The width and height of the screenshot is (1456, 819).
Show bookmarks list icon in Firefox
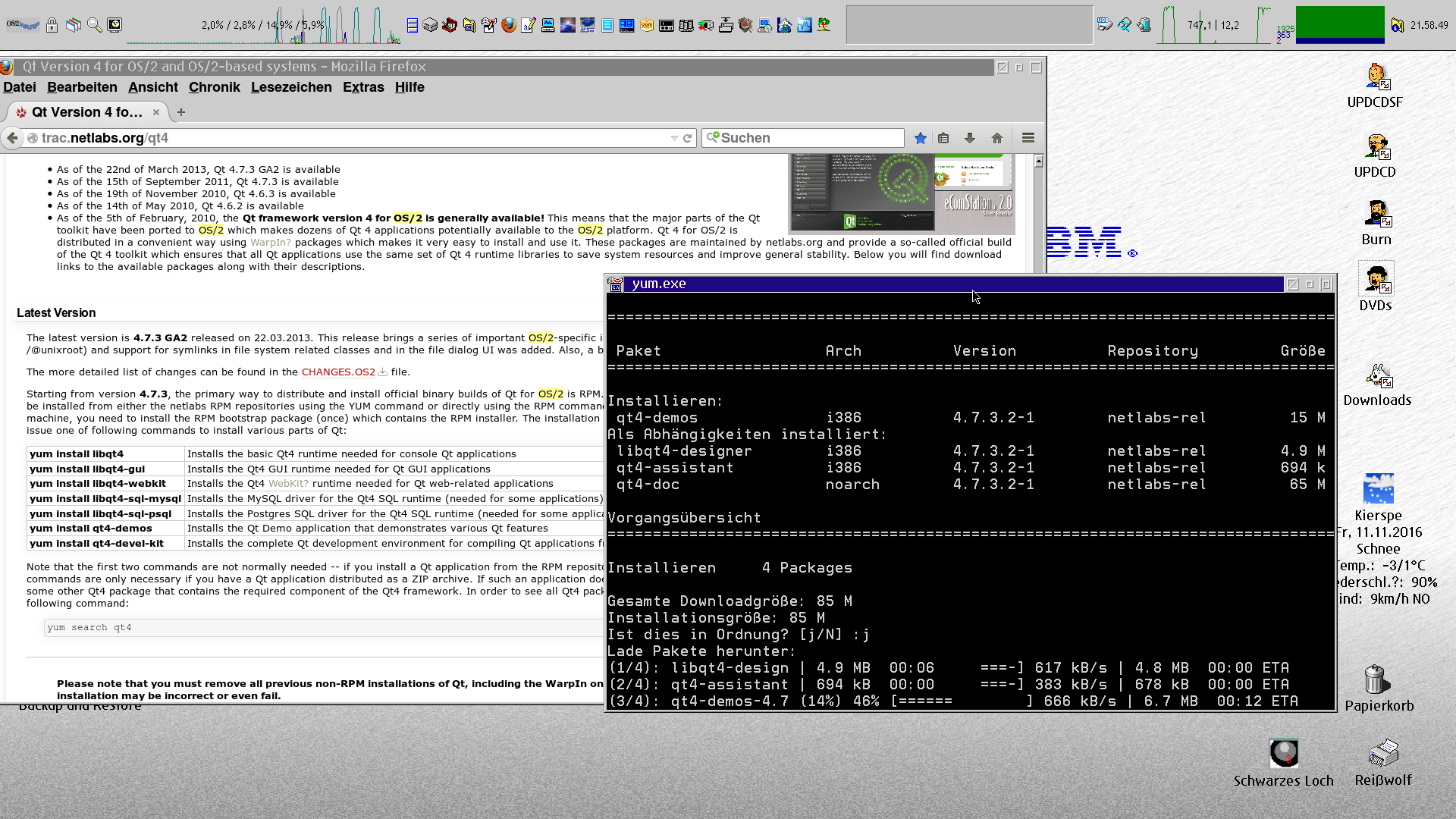(x=943, y=138)
